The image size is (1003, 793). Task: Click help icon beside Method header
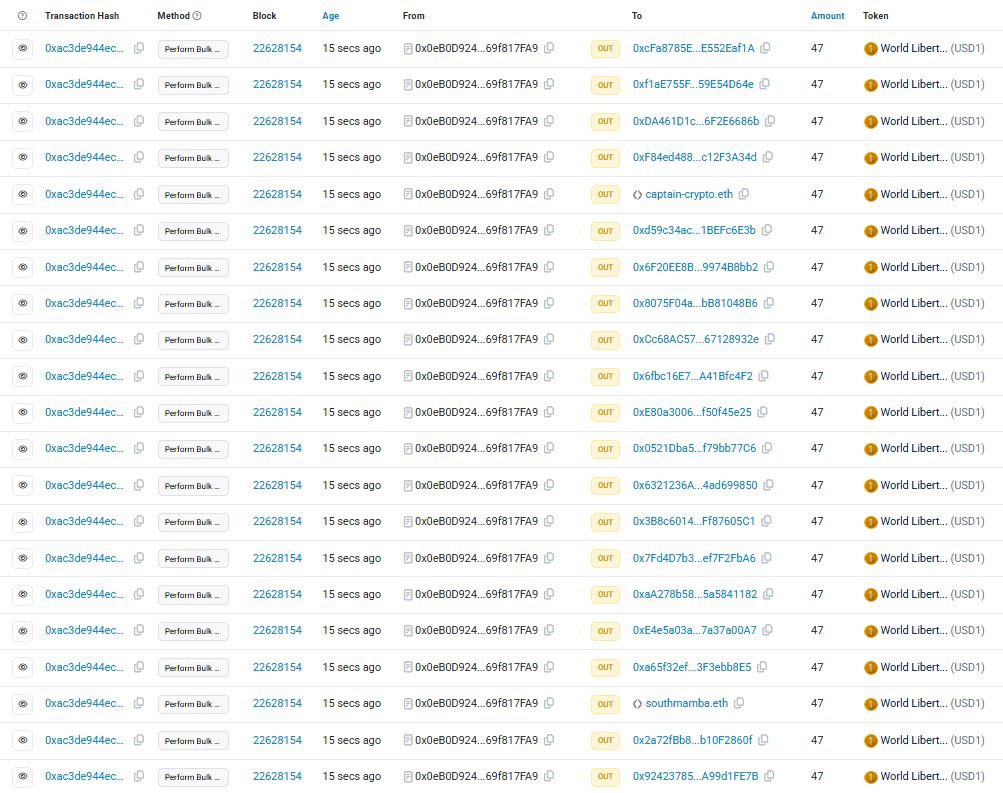197,15
